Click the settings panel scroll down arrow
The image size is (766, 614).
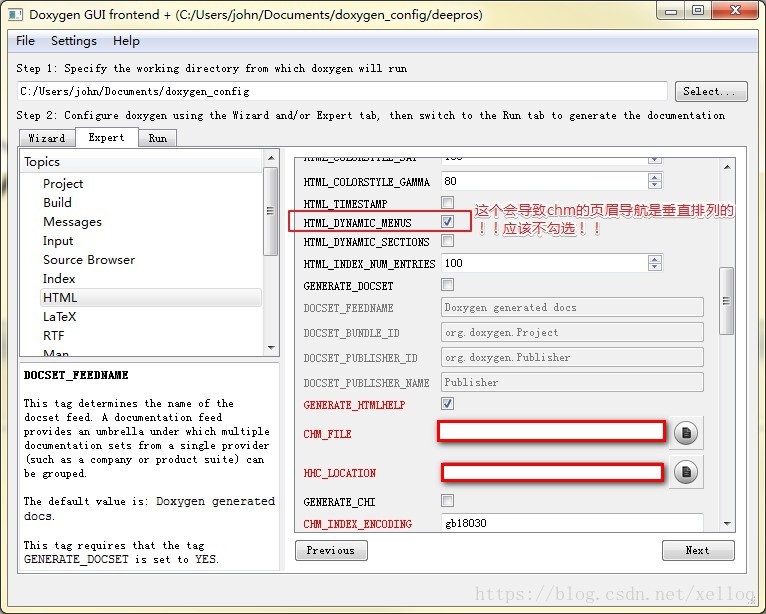[x=727, y=523]
